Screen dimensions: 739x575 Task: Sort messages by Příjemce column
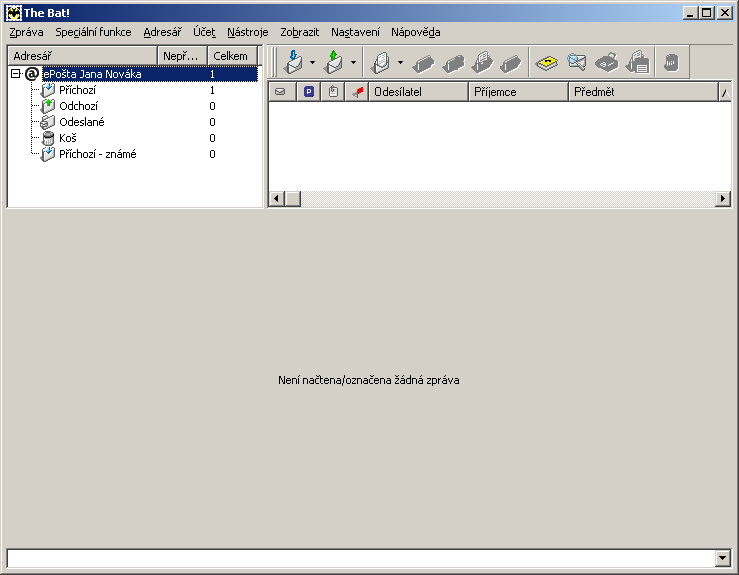click(x=518, y=91)
